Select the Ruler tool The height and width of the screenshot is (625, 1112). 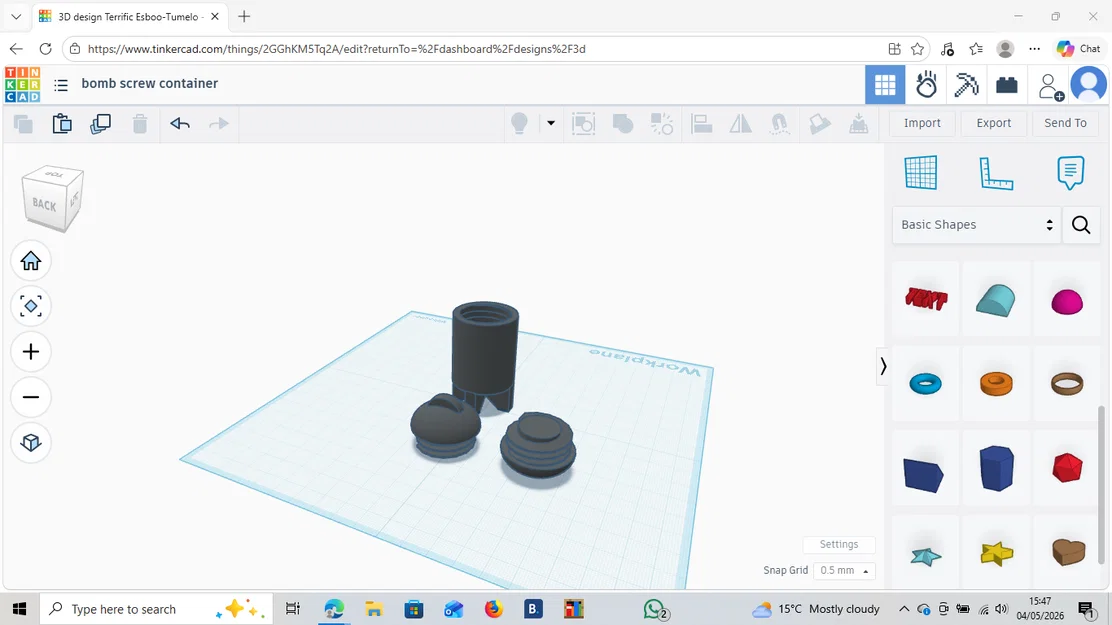point(996,172)
